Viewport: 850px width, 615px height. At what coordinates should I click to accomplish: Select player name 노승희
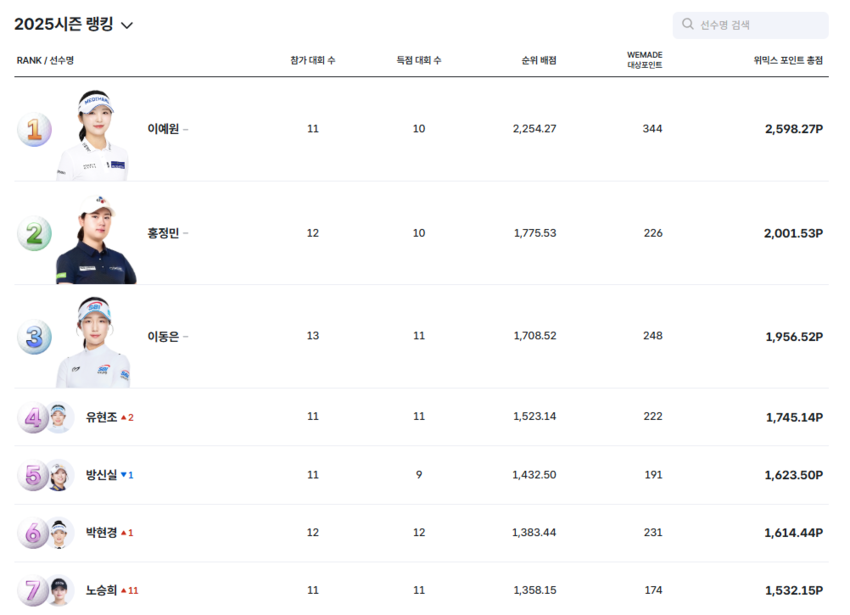point(101,591)
